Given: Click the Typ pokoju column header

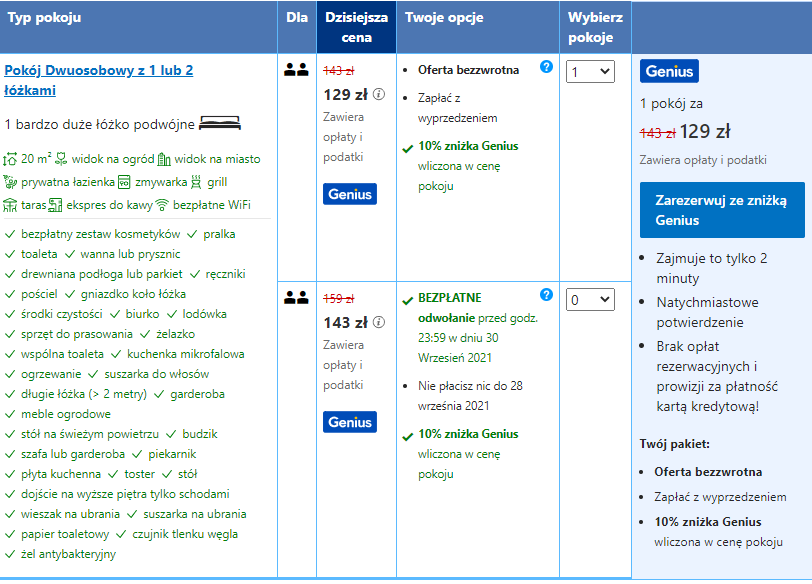Looking at the screenshot, I should point(138,27).
